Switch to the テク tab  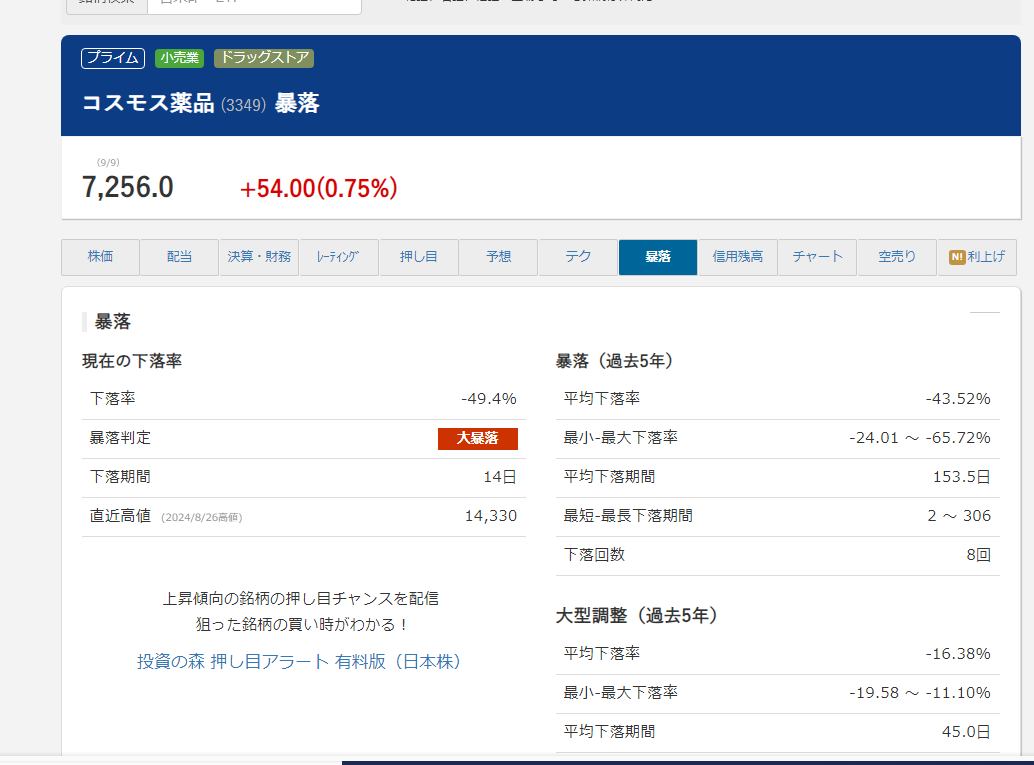pyautogui.click(x=578, y=257)
